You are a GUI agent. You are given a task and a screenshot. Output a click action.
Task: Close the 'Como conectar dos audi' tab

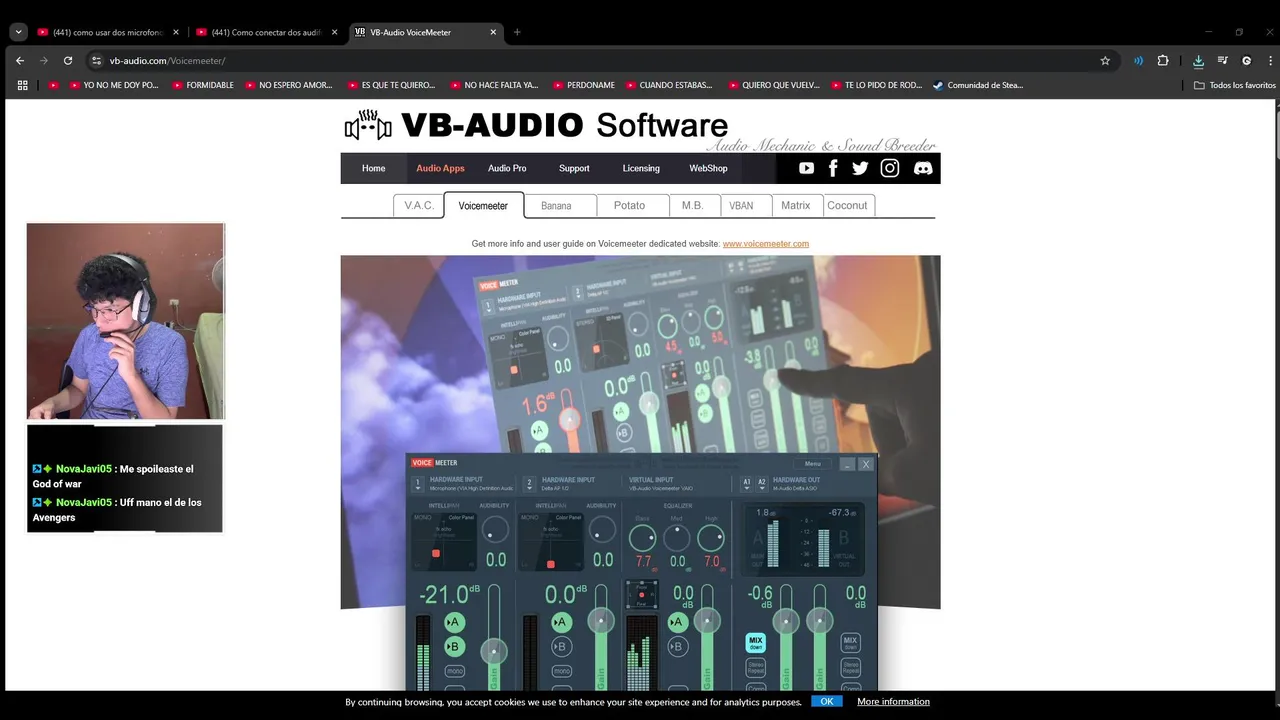pos(335,32)
